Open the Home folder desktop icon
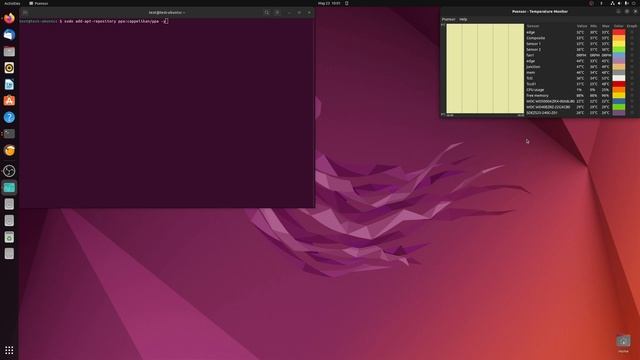Image resolution: width=640 pixels, height=360 pixels. pyautogui.click(x=623, y=343)
